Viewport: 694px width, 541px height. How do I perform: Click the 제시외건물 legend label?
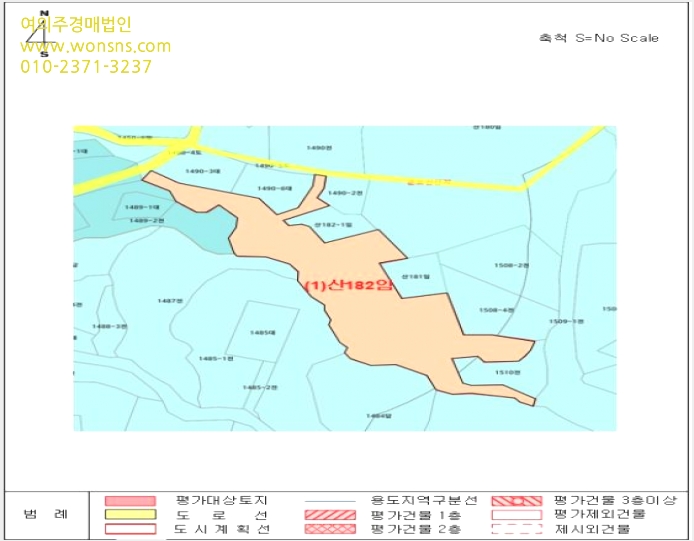click(x=592, y=529)
